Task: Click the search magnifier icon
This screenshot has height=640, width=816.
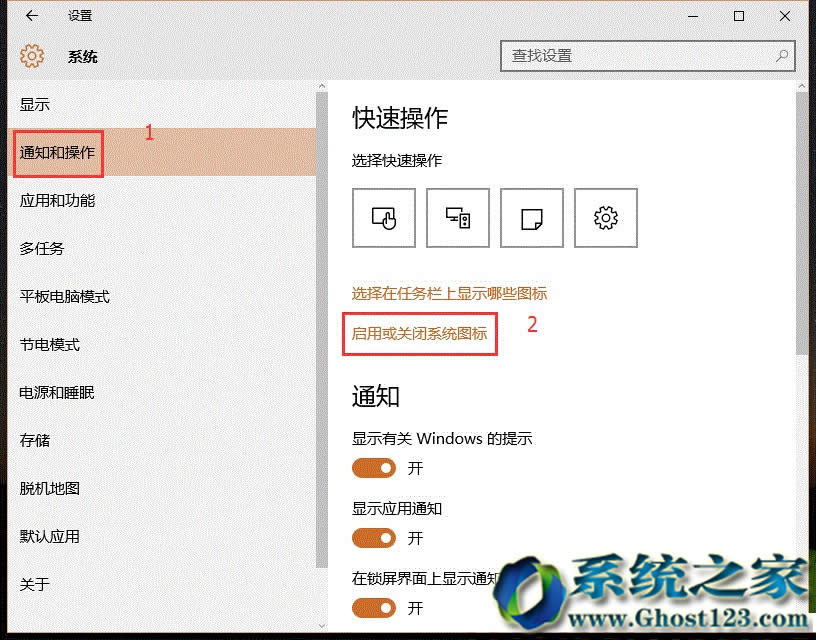Action: coord(782,56)
